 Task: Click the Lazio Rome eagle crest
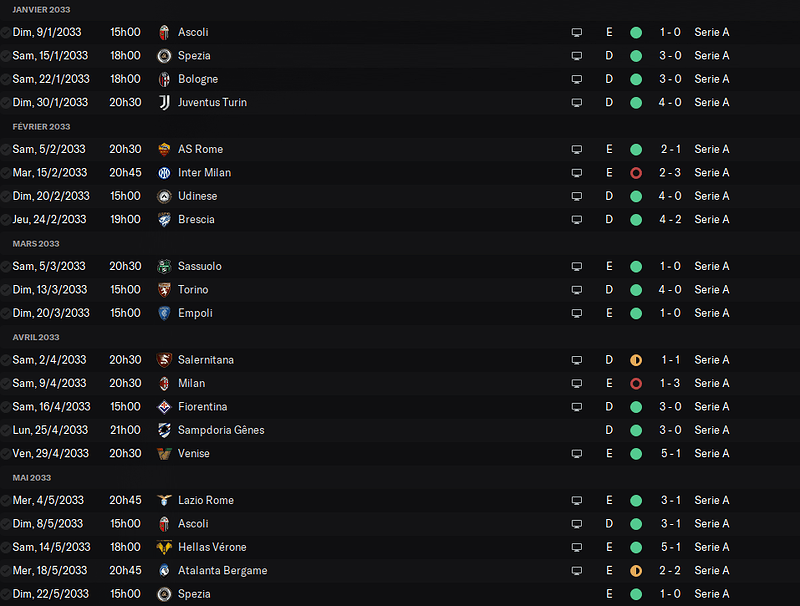pyautogui.click(x=164, y=500)
